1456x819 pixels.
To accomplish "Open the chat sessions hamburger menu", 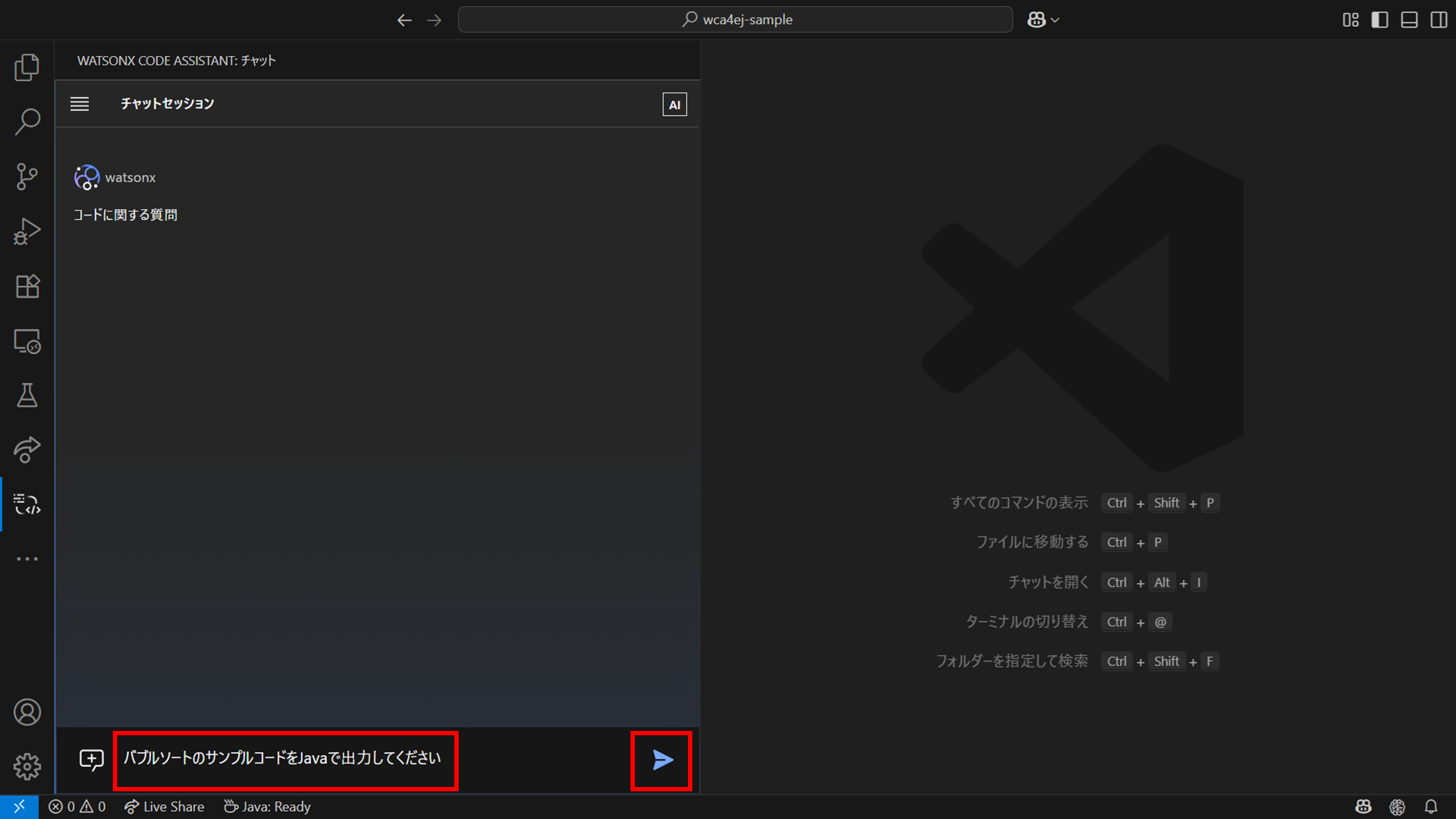I will (x=79, y=104).
